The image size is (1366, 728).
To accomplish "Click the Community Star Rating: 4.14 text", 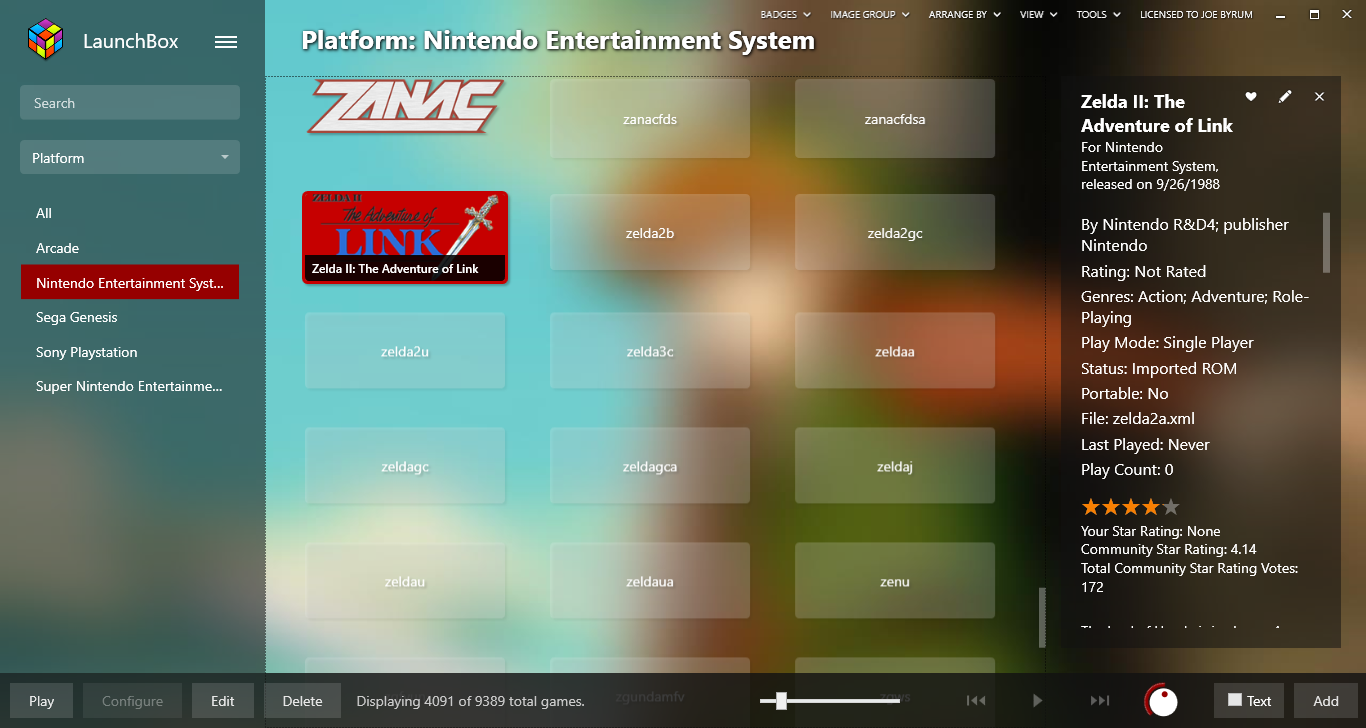I will (1169, 549).
